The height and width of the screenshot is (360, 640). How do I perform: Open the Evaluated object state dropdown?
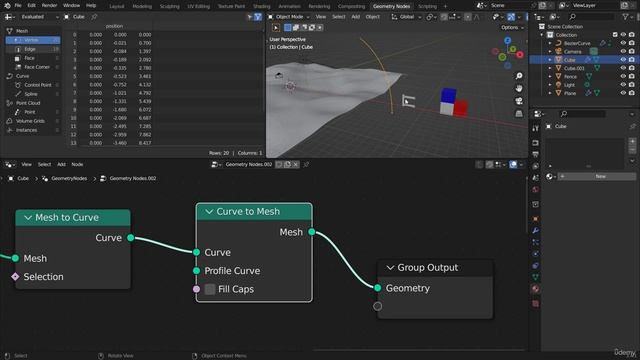coord(40,17)
